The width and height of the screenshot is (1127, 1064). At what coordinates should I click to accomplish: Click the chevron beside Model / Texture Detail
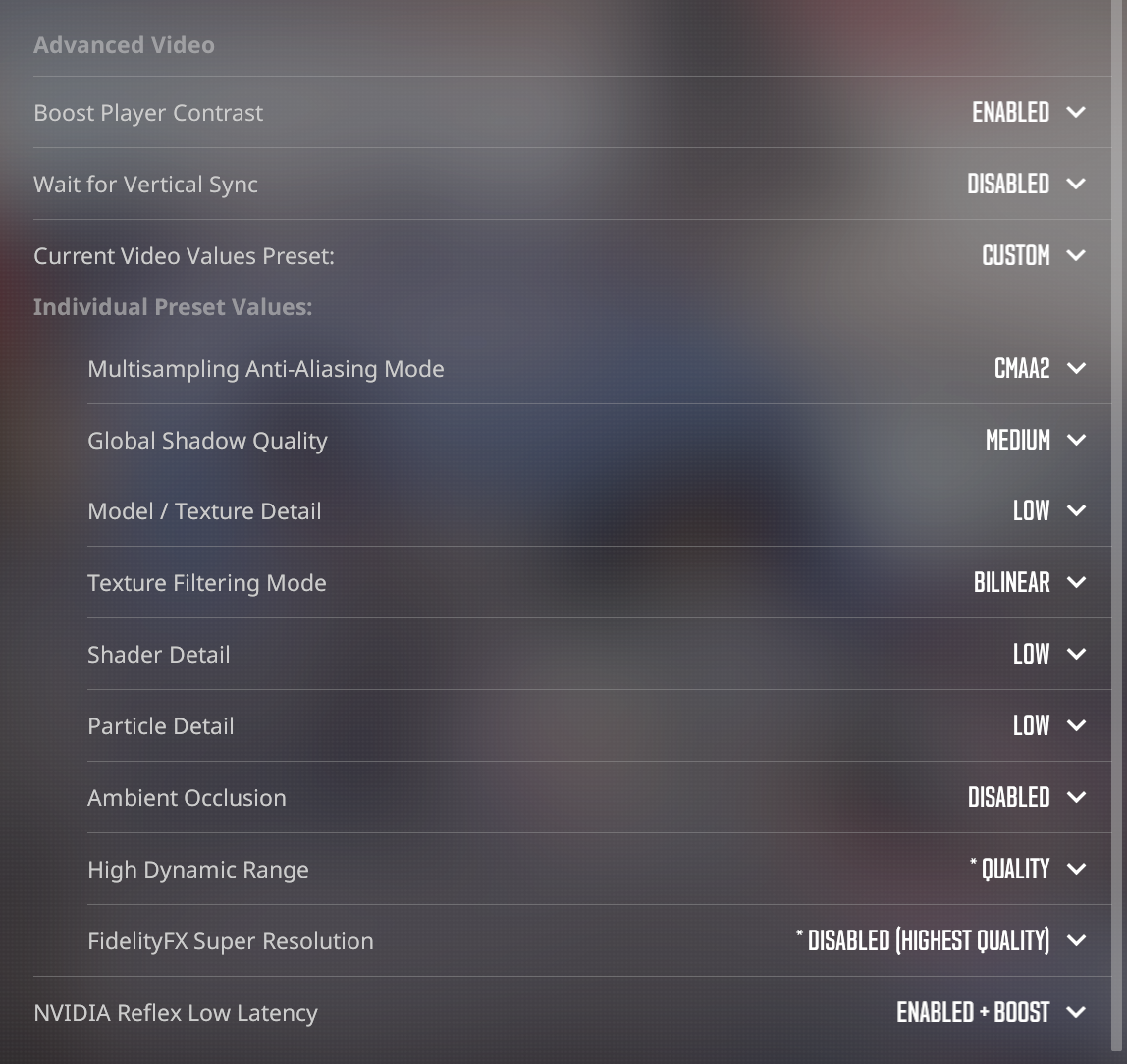pyautogui.click(x=1076, y=511)
